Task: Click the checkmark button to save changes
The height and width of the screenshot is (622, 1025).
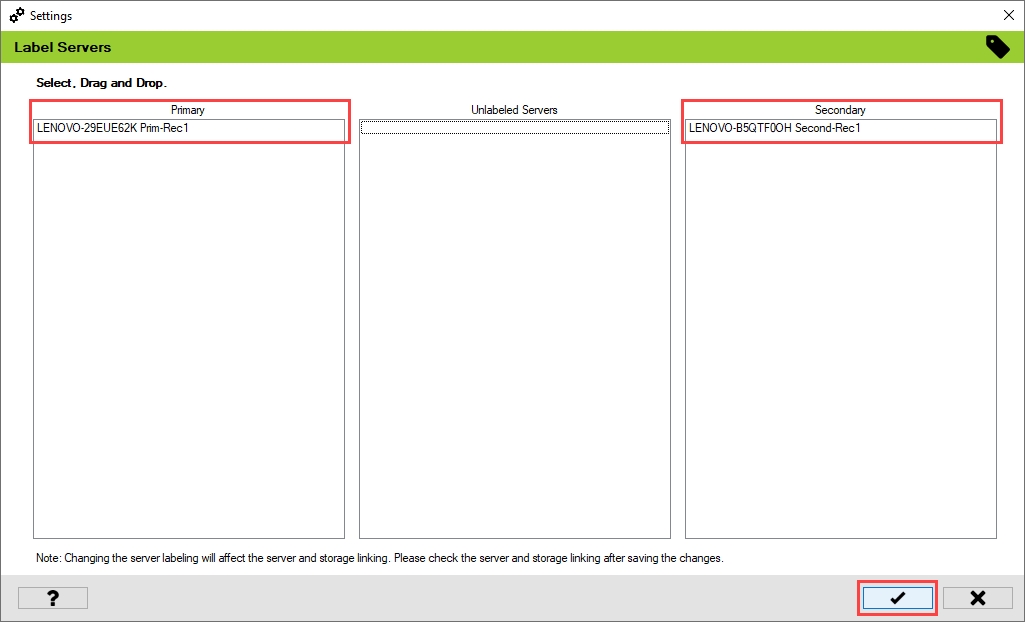Action: click(x=897, y=598)
